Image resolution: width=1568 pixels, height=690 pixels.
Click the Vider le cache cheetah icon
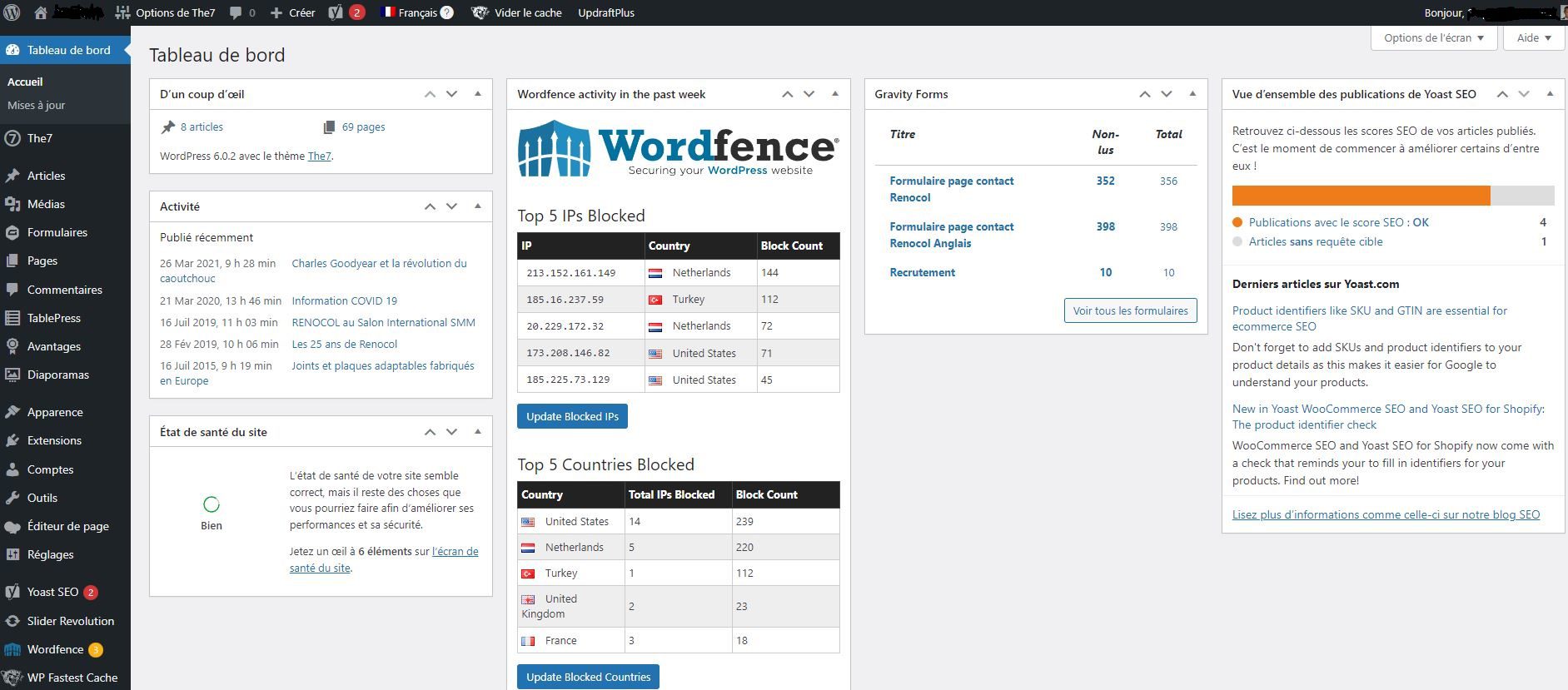(x=480, y=12)
